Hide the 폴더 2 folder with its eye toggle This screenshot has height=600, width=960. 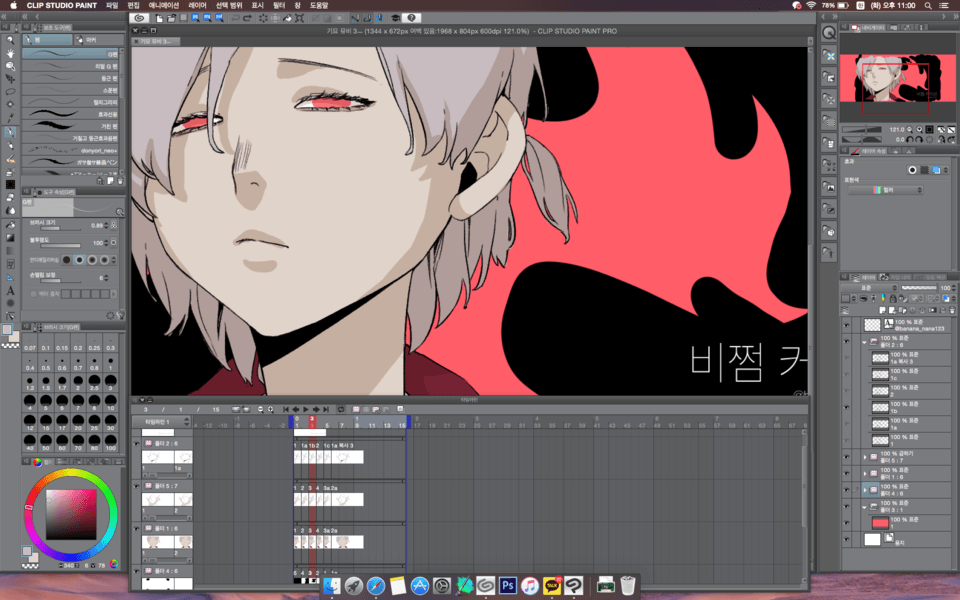pos(846,341)
